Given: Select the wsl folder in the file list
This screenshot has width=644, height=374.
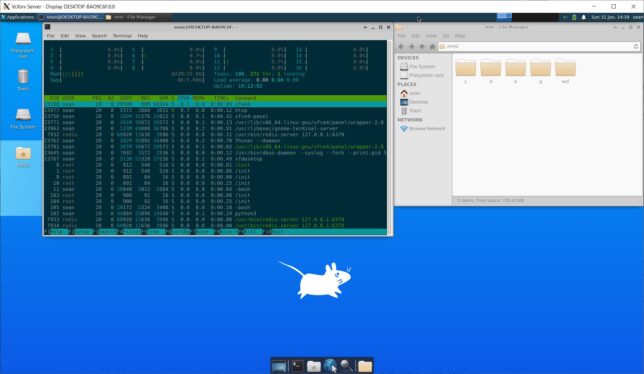Looking at the screenshot, I should [x=566, y=71].
